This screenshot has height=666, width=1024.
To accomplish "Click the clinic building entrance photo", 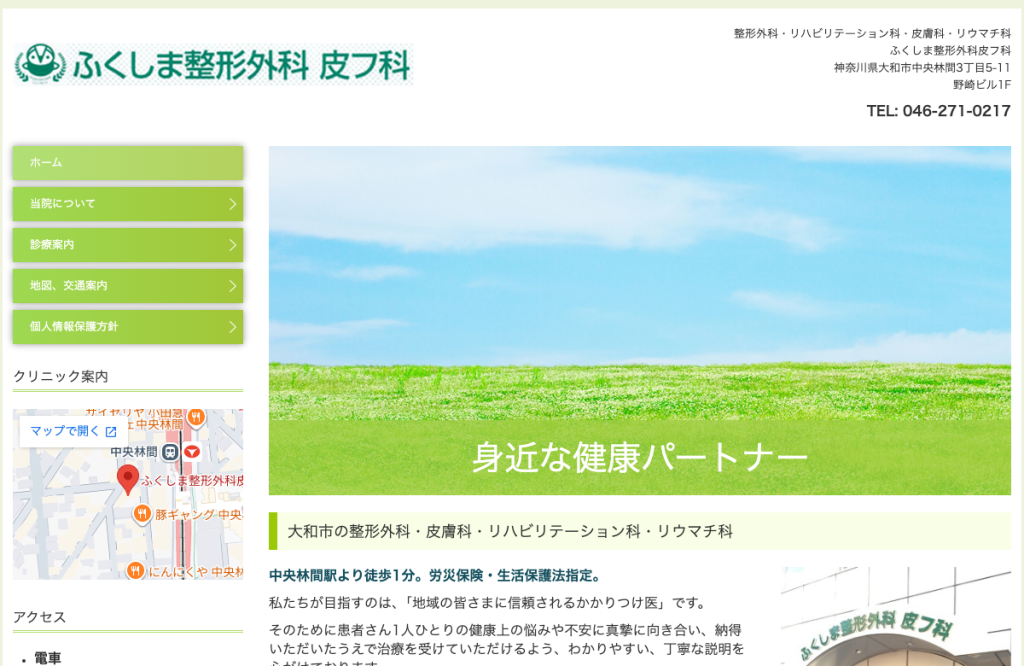I will point(895,616).
